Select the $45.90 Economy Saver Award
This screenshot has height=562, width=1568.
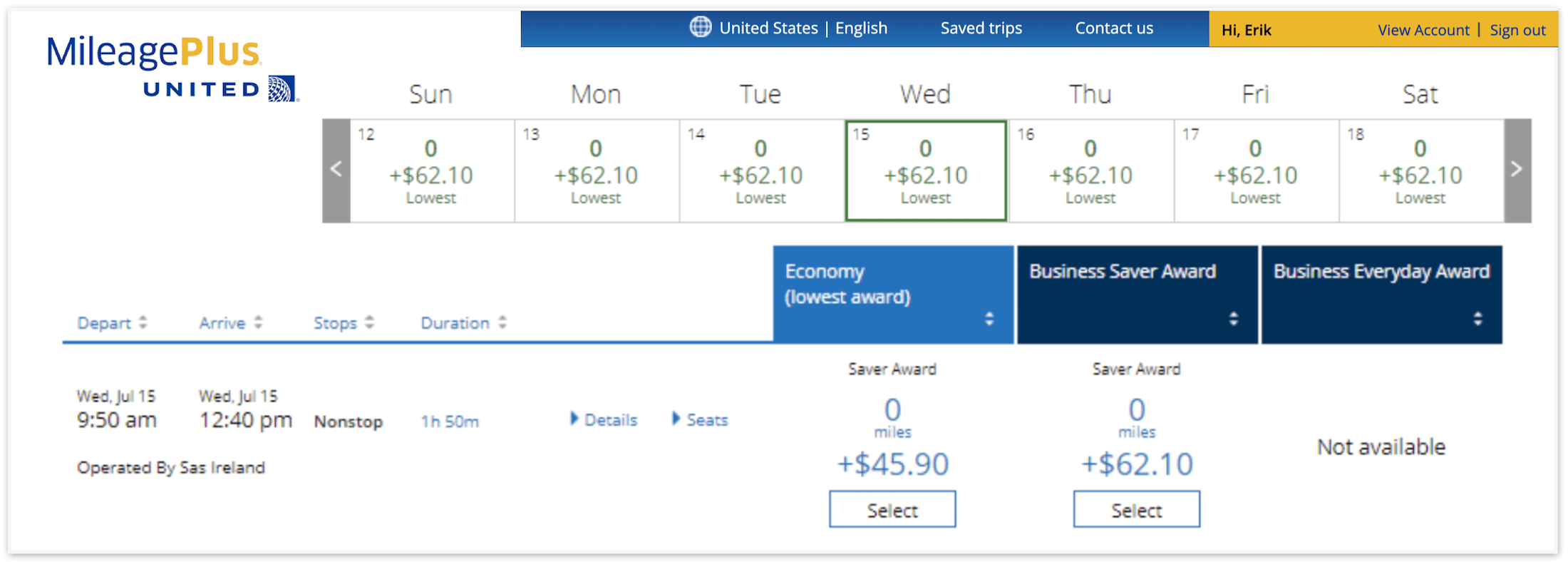pos(892,509)
